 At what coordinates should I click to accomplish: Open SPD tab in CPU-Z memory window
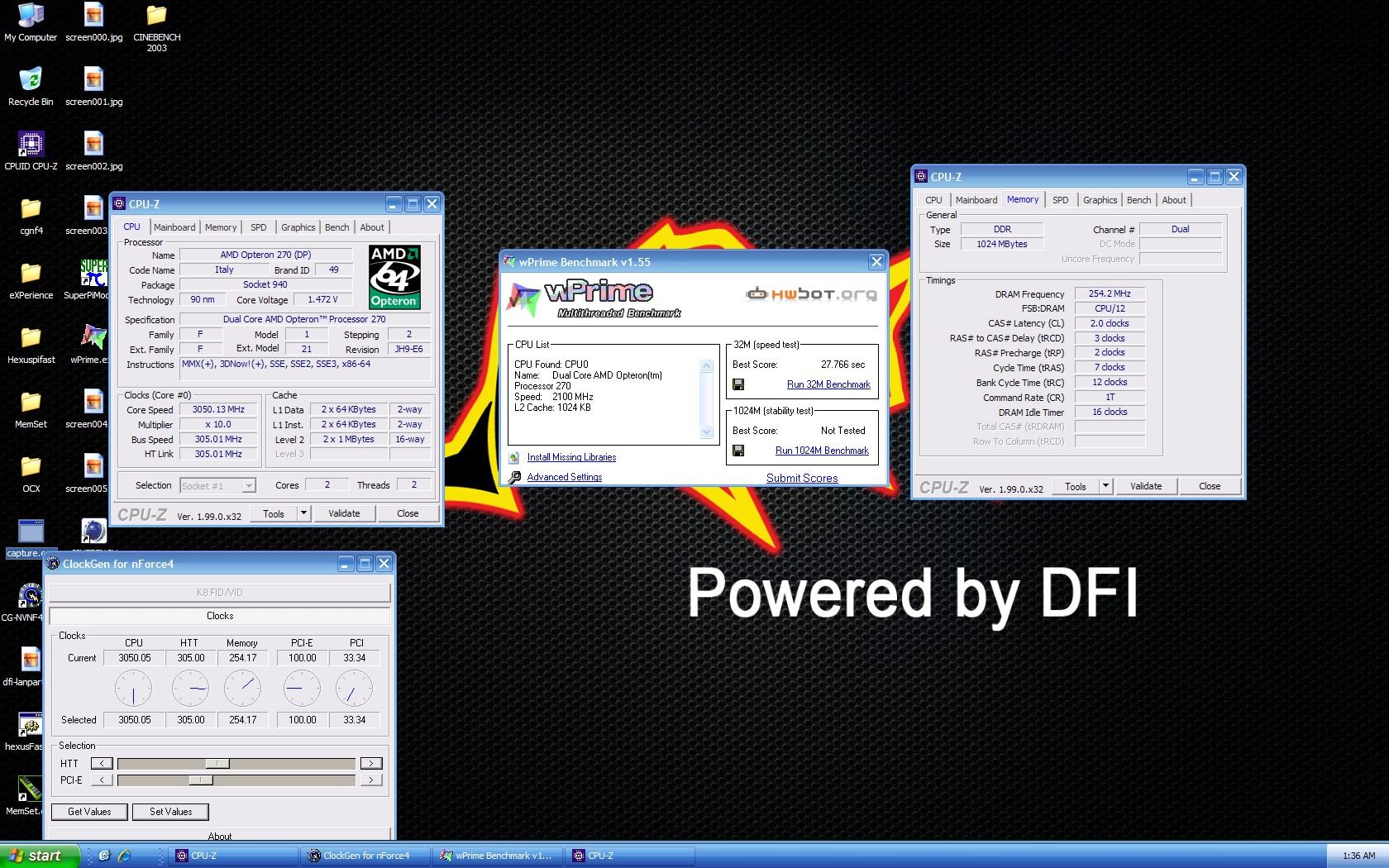pyautogui.click(x=1060, y=200)
